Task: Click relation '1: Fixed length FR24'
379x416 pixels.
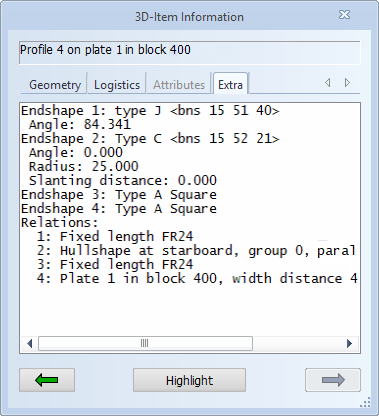Action: coord(115,237)
